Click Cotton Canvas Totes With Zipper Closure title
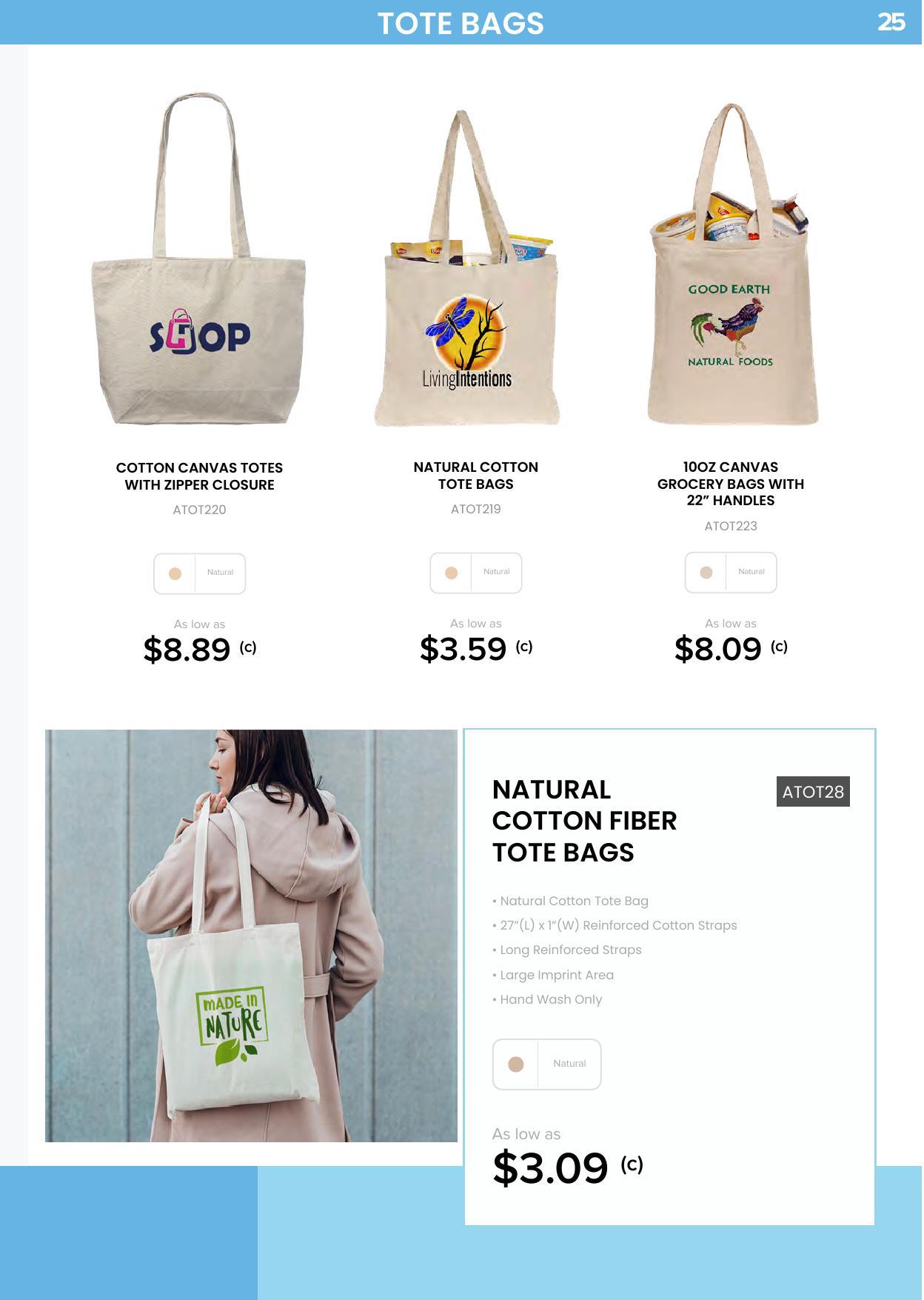This screenshot has width=924, height=1300. pos(199,476)
